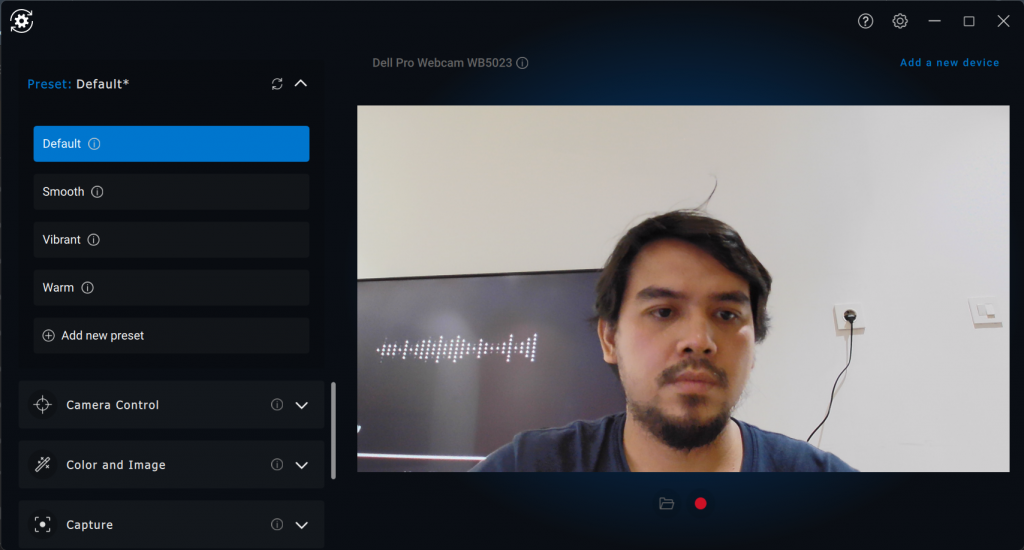Show info for the Warm preset
The image size is (1024, 550).
(x=88, y=287)
